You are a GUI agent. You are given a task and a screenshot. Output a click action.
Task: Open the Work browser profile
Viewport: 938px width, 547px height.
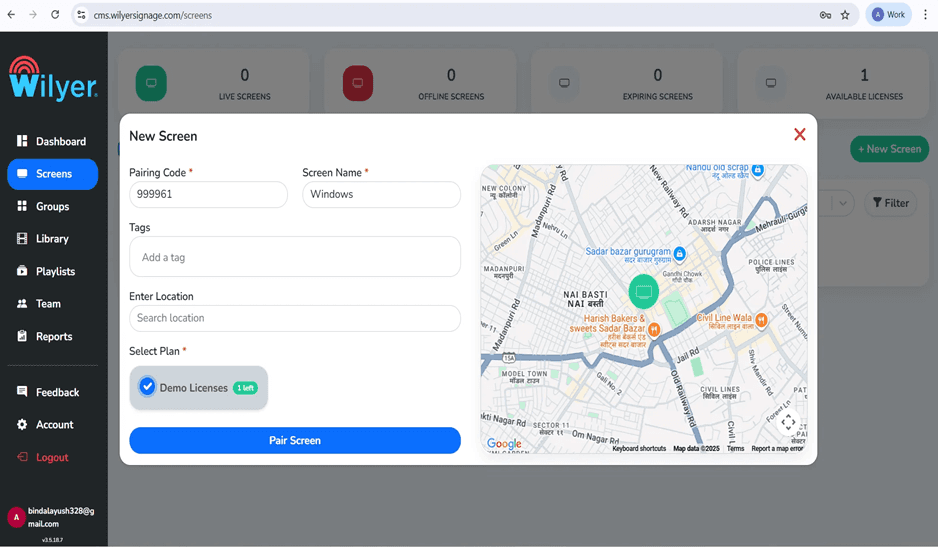coord(888,15)
